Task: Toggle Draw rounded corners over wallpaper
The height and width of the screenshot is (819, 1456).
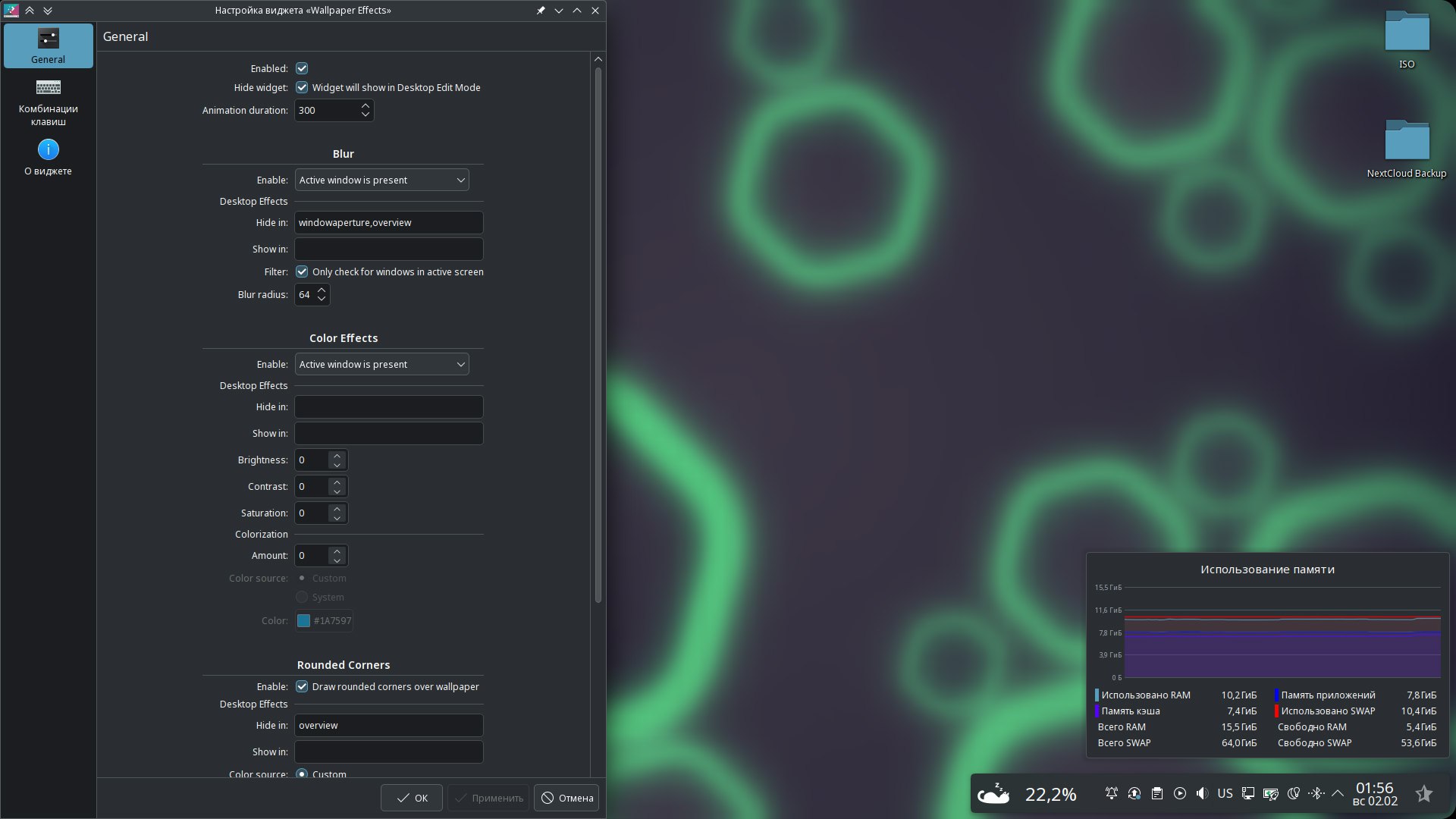Action: click(x=302, y=686)
